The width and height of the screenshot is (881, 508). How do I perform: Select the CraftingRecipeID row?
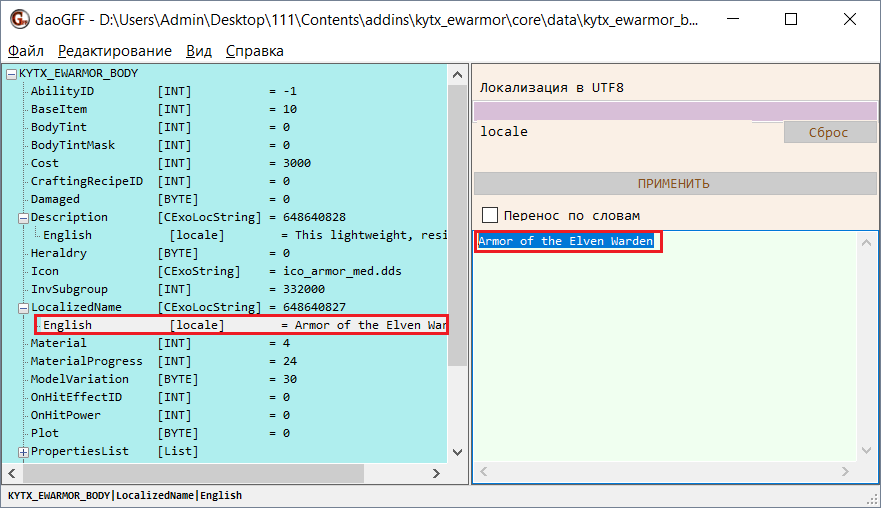(x=160, y=181)
